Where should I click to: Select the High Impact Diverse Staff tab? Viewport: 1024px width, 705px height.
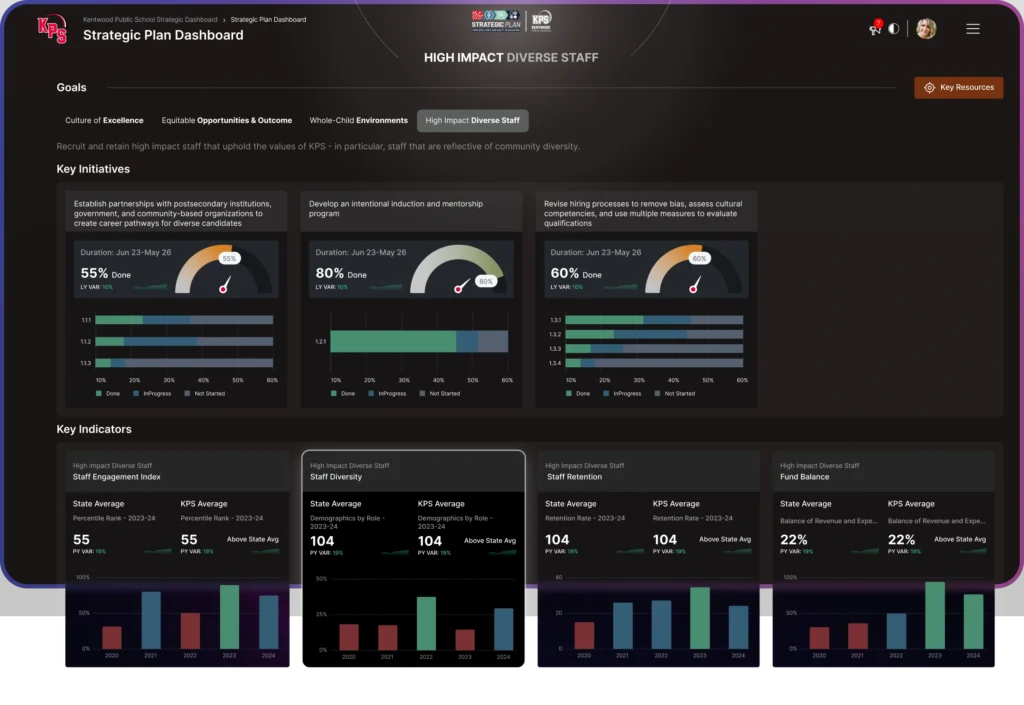[472, 121]
